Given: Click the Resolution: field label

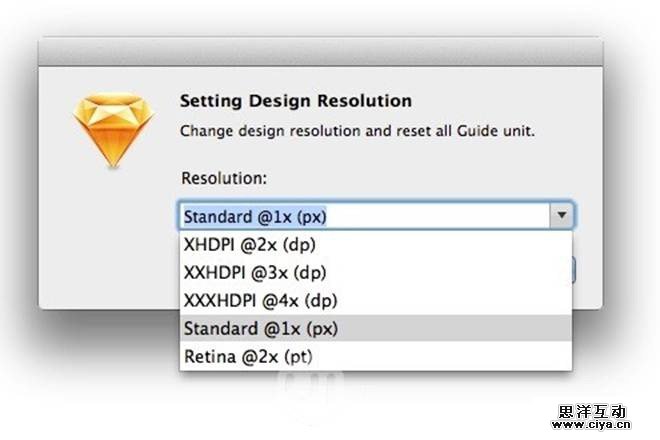Looking at the screenshot, I should 224,178.
